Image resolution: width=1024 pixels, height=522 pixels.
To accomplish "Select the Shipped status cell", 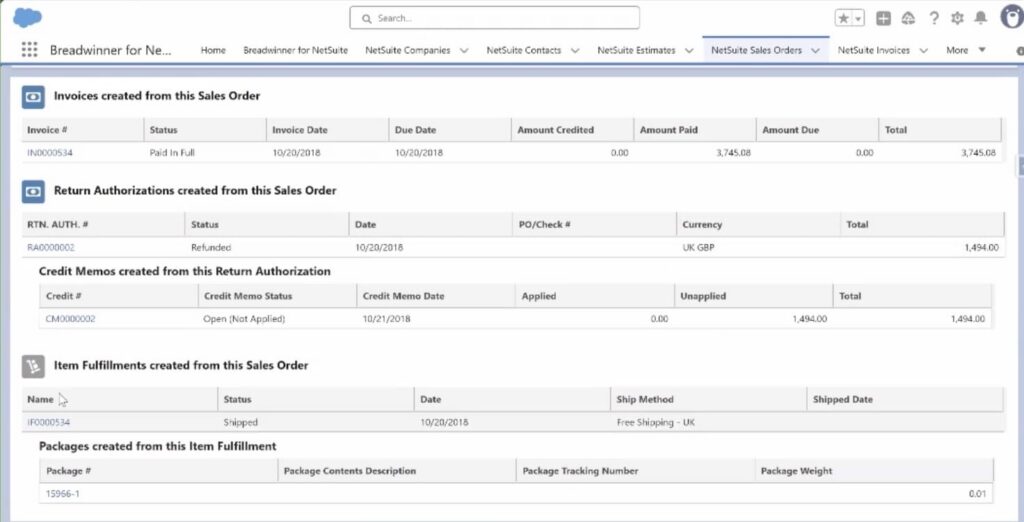I will (x=240, y=423).
